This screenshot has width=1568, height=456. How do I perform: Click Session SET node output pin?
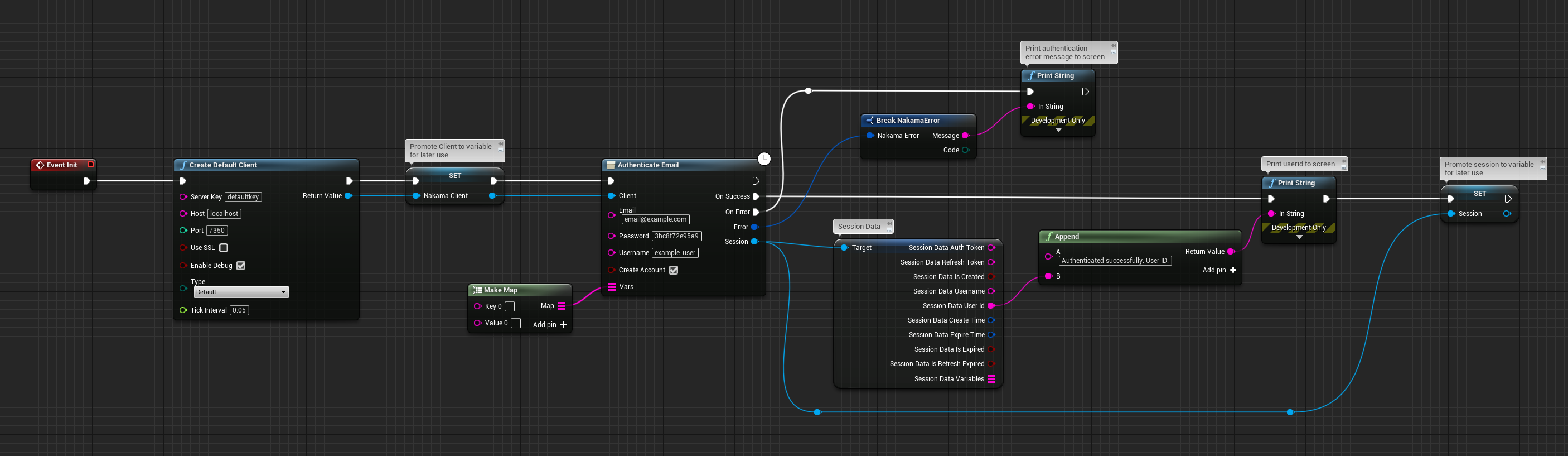[x=1507, y=213]
